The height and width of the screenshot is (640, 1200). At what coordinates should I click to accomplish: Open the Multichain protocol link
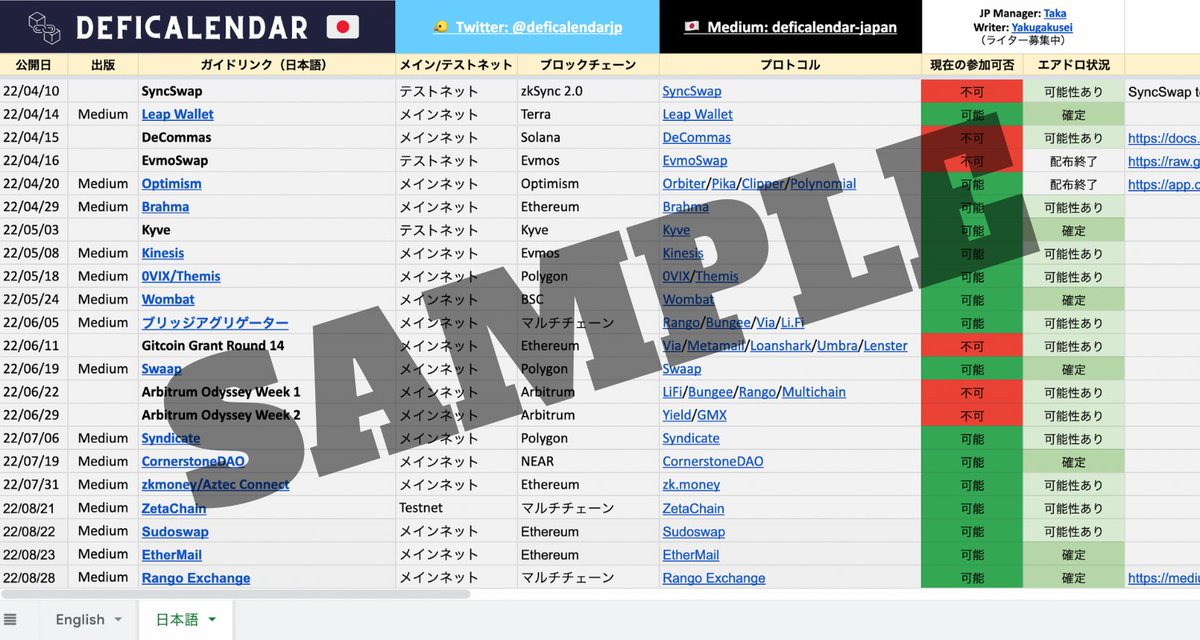click(x=814, y=392)
